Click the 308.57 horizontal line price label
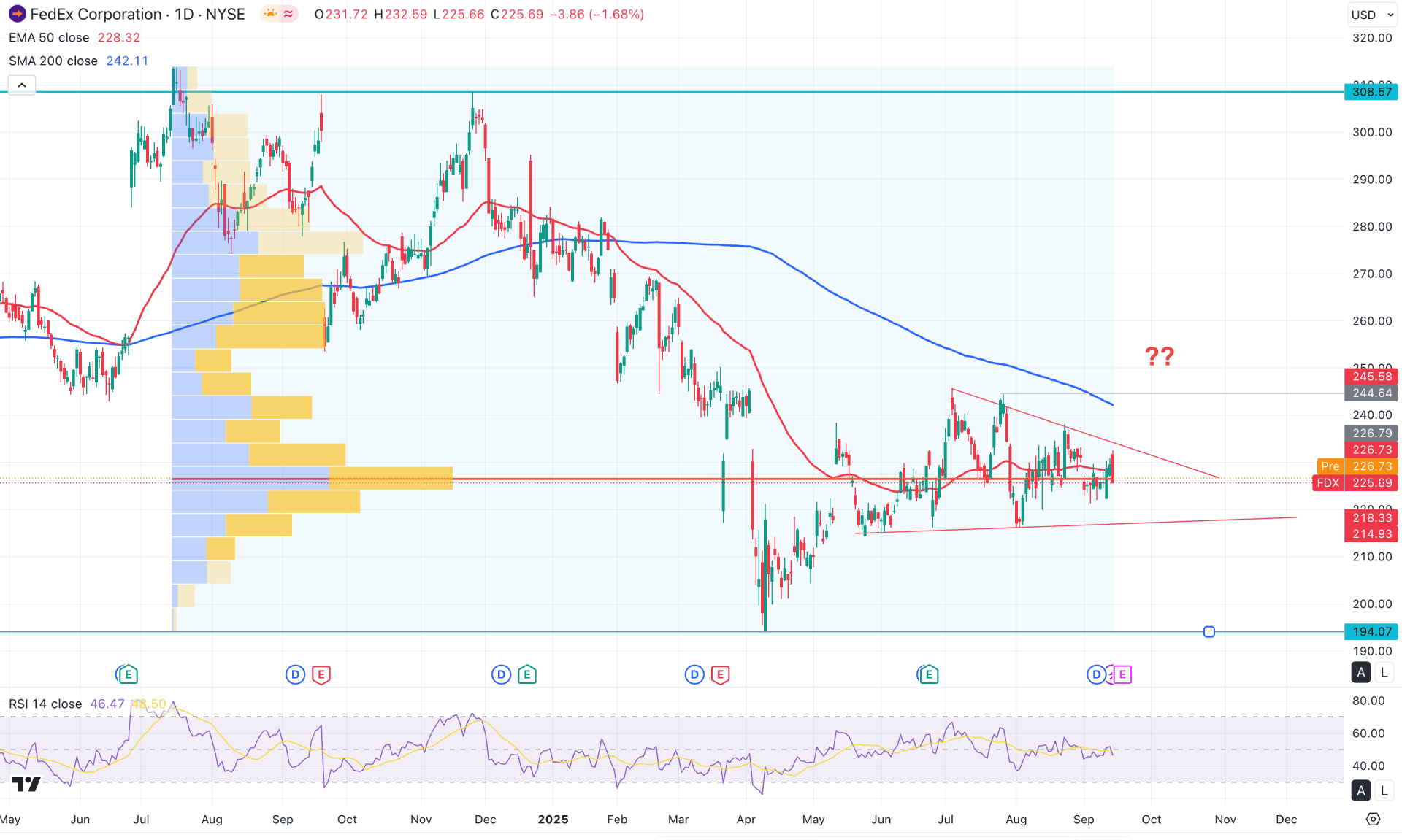 pyautogui.click(x=1371, y=92)
